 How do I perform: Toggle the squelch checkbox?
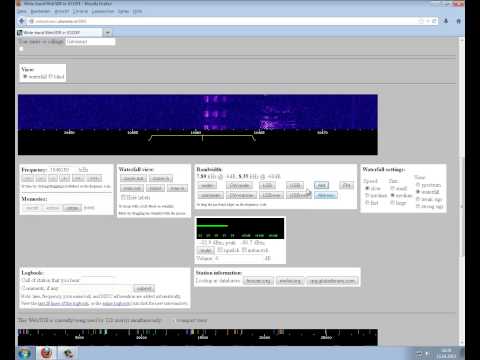click(220, 250)
